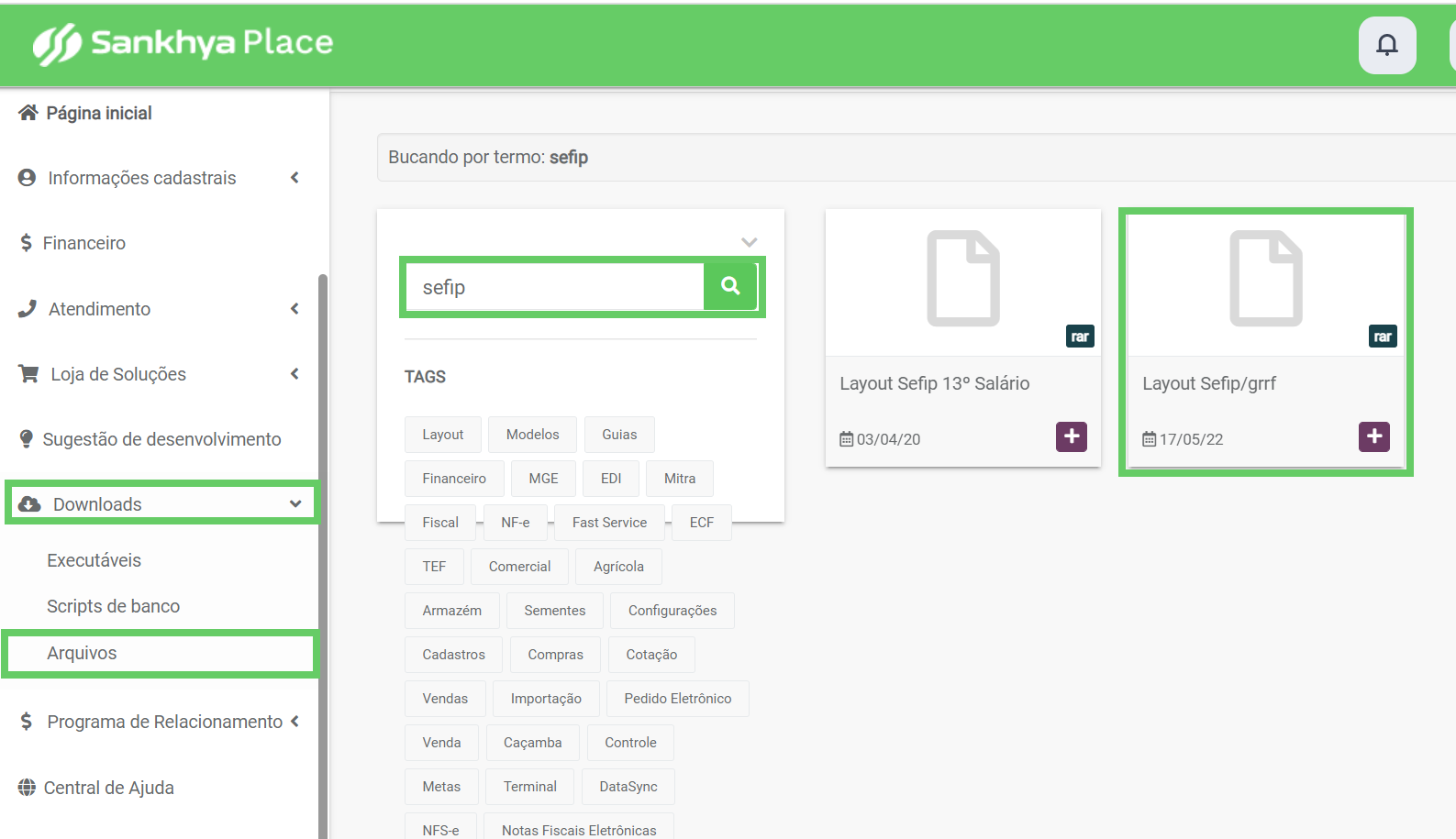Screen dimensions: 1456x839
Task: Click the magnifier search button
Action: pos(730,286)
